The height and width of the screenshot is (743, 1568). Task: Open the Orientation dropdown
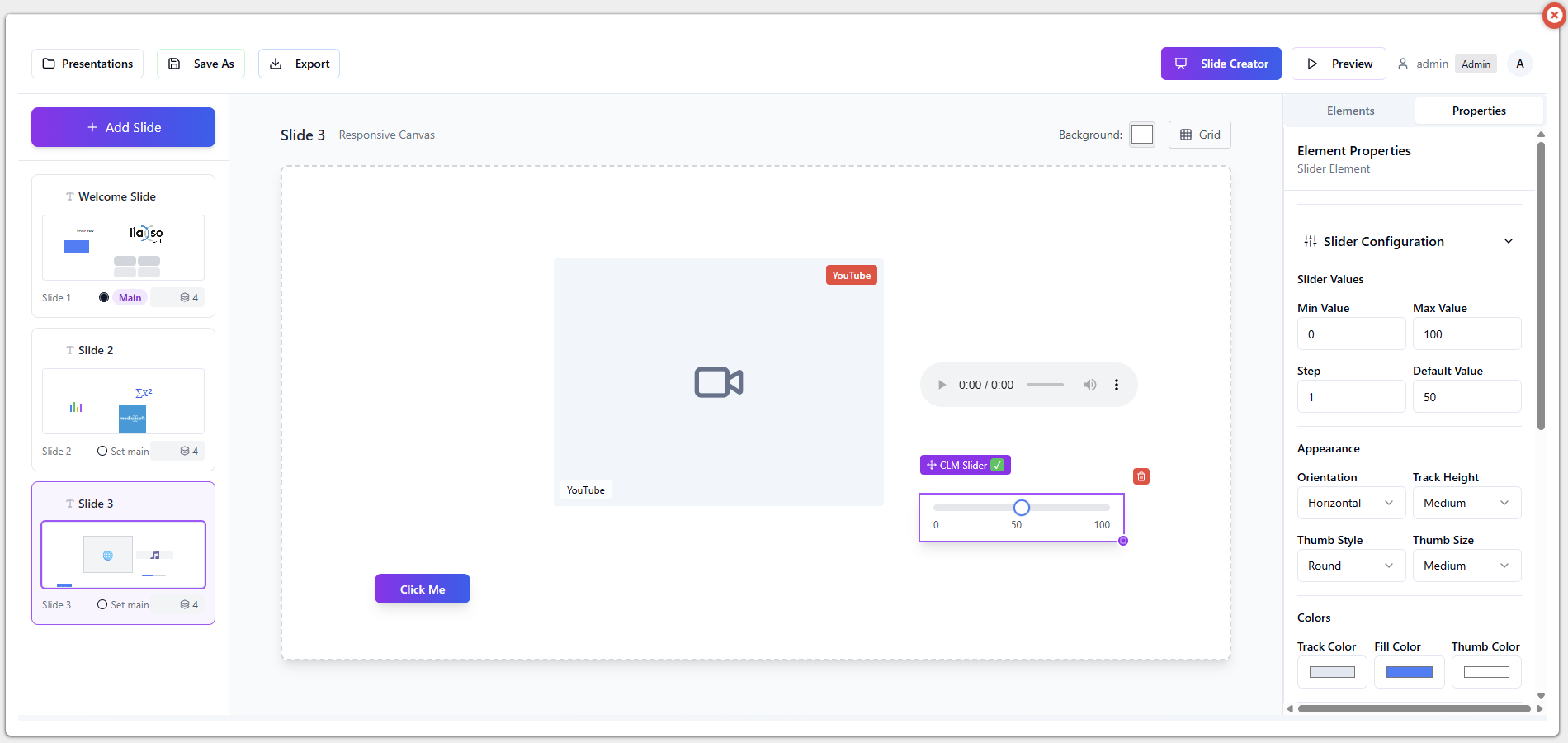point(1350,503)
